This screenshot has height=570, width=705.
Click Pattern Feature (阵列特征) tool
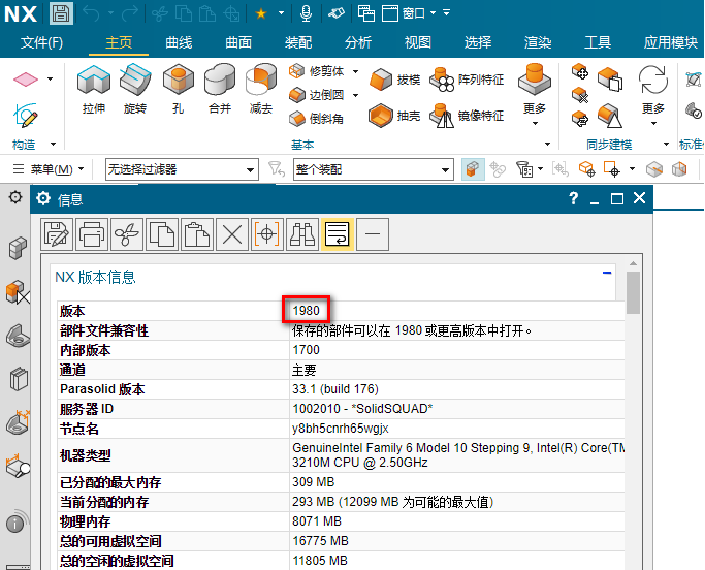(467, 80)
